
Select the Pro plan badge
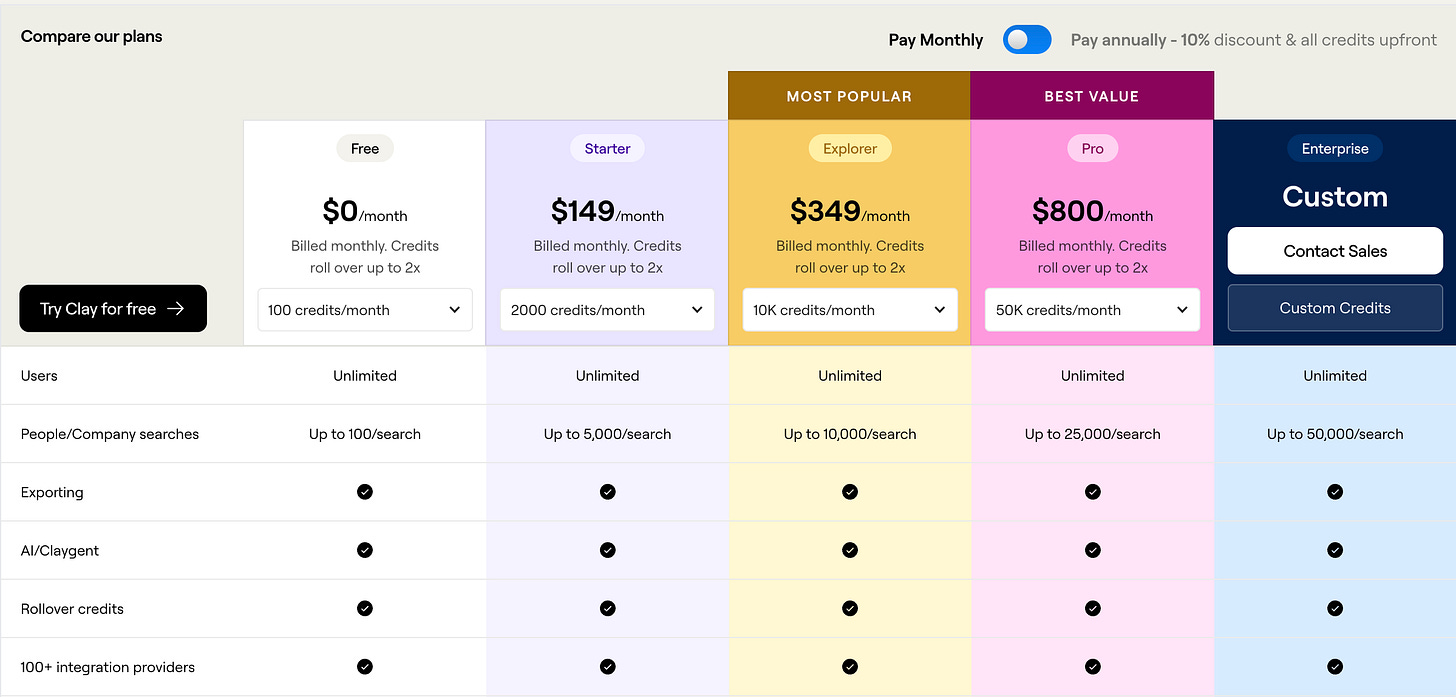1092,149
